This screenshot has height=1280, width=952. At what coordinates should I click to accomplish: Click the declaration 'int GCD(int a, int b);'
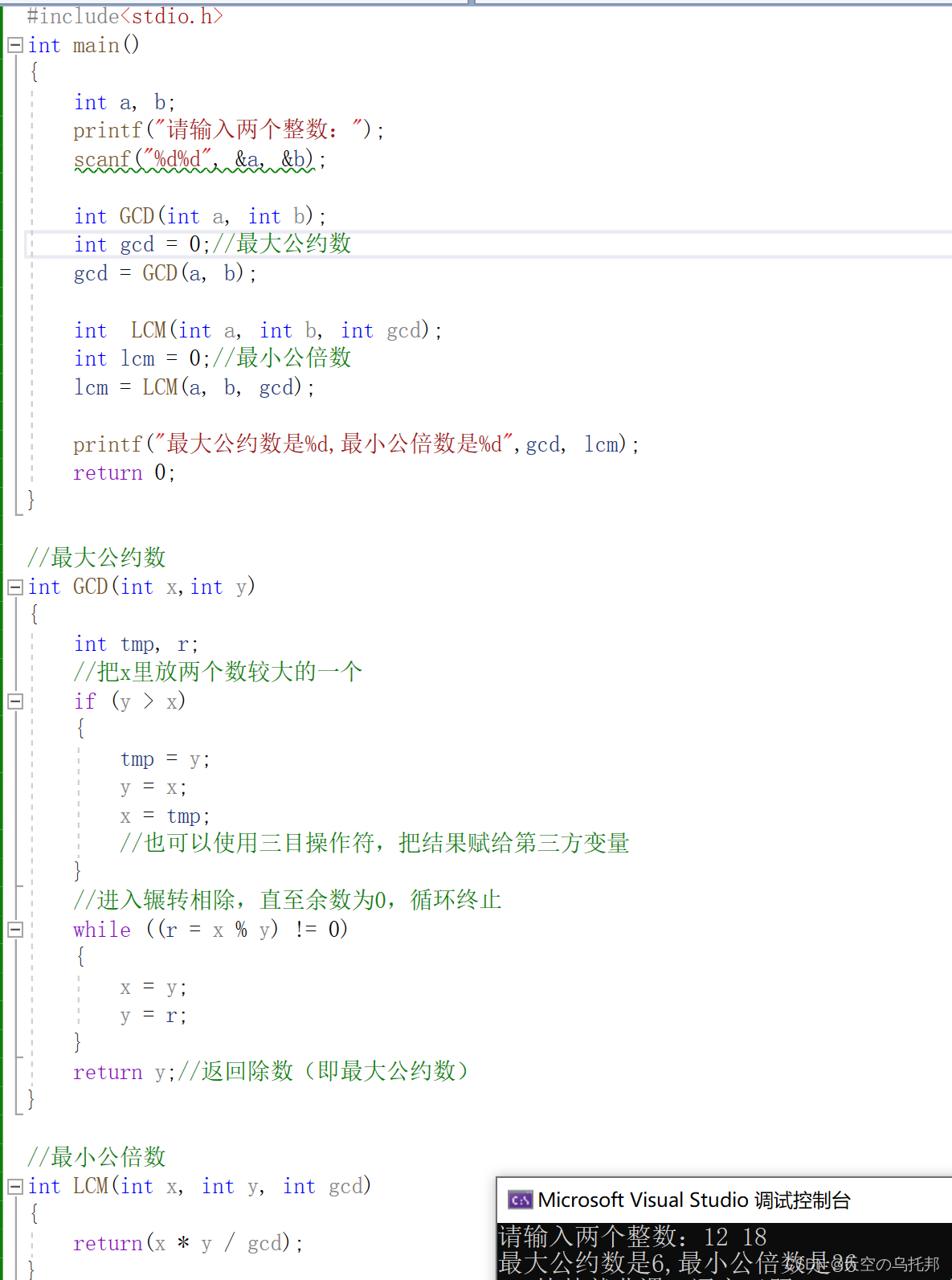(200, 217)
